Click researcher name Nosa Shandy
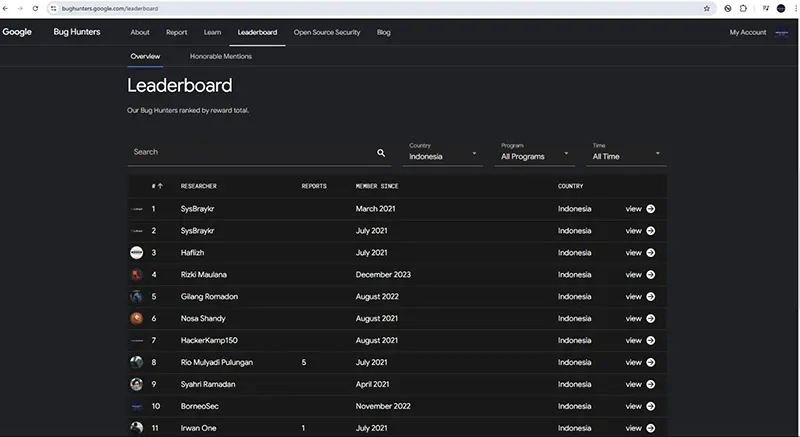800x437 pixels. pyautogui.click(x=203, y=318)
